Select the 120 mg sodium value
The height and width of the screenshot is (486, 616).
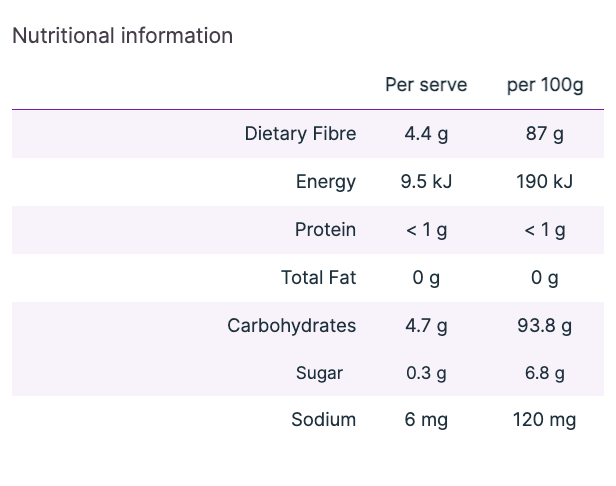(545, 420)
